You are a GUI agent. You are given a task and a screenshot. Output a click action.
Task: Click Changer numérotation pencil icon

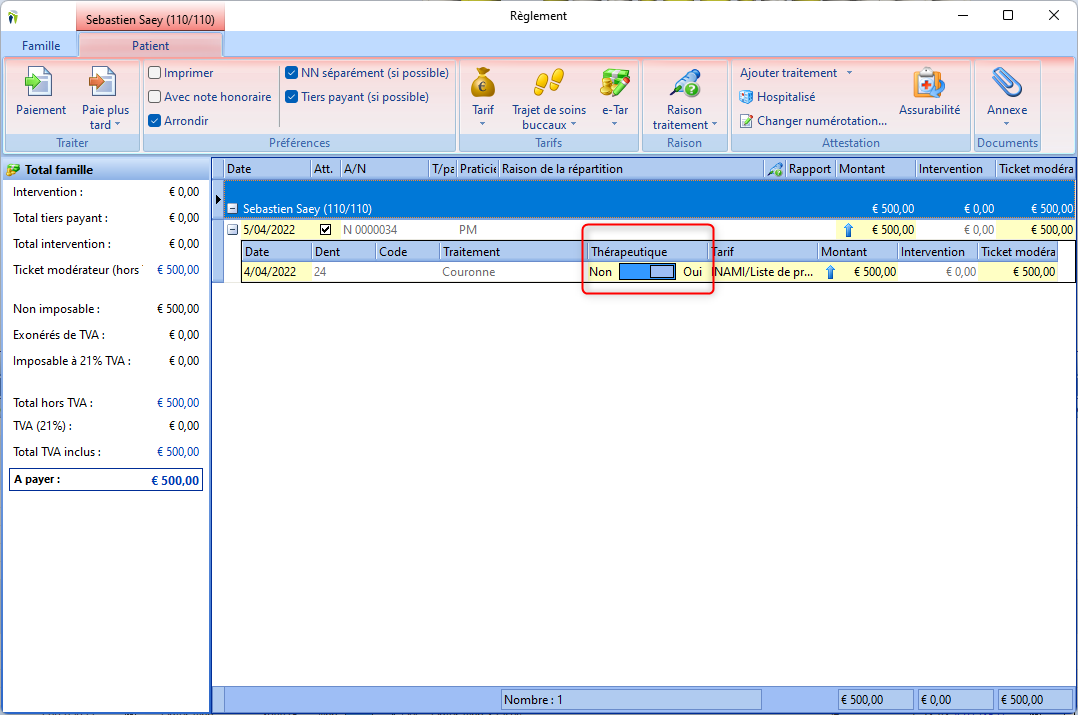tap(746, 121)
